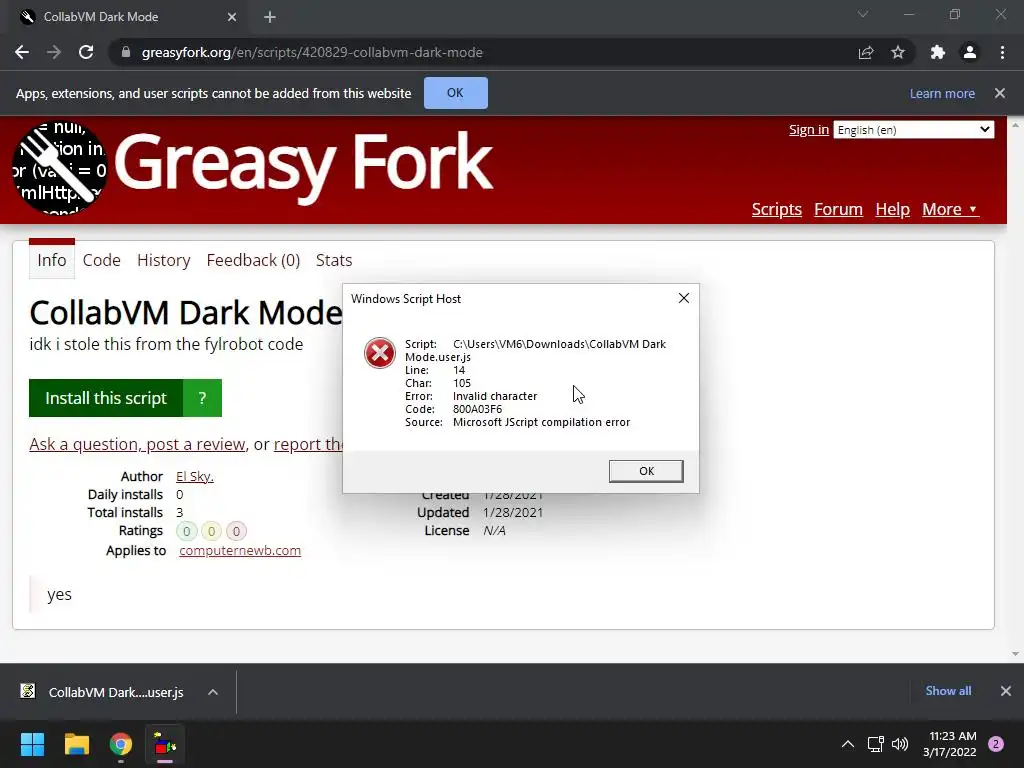1024x768 pixels.
Task: Click the install help question mark
Action: 202,398
